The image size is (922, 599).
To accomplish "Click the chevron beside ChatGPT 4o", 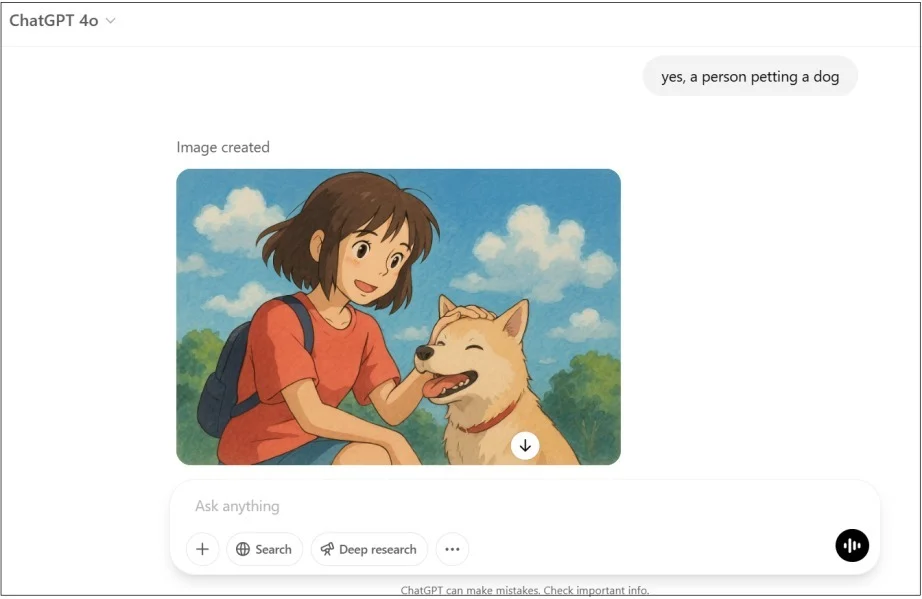I will (110, 21).
